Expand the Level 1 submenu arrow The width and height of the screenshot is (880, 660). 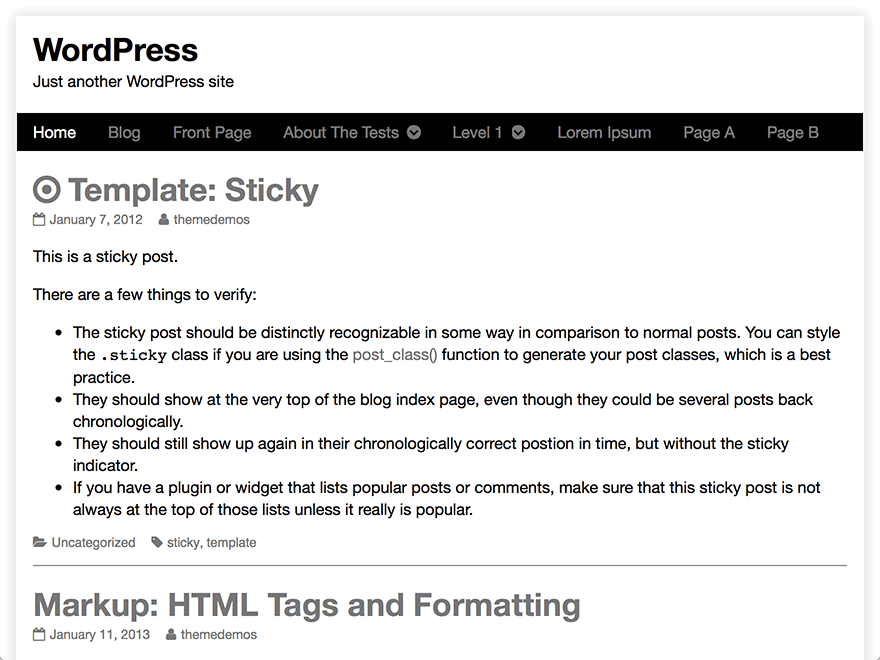tap(518, 132)
